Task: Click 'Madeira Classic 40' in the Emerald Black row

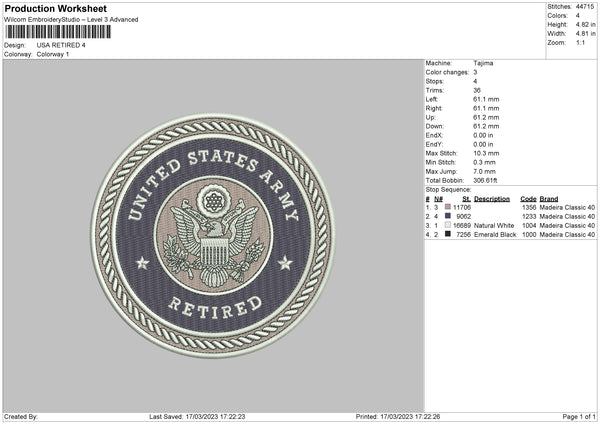Action: [567, 235]
